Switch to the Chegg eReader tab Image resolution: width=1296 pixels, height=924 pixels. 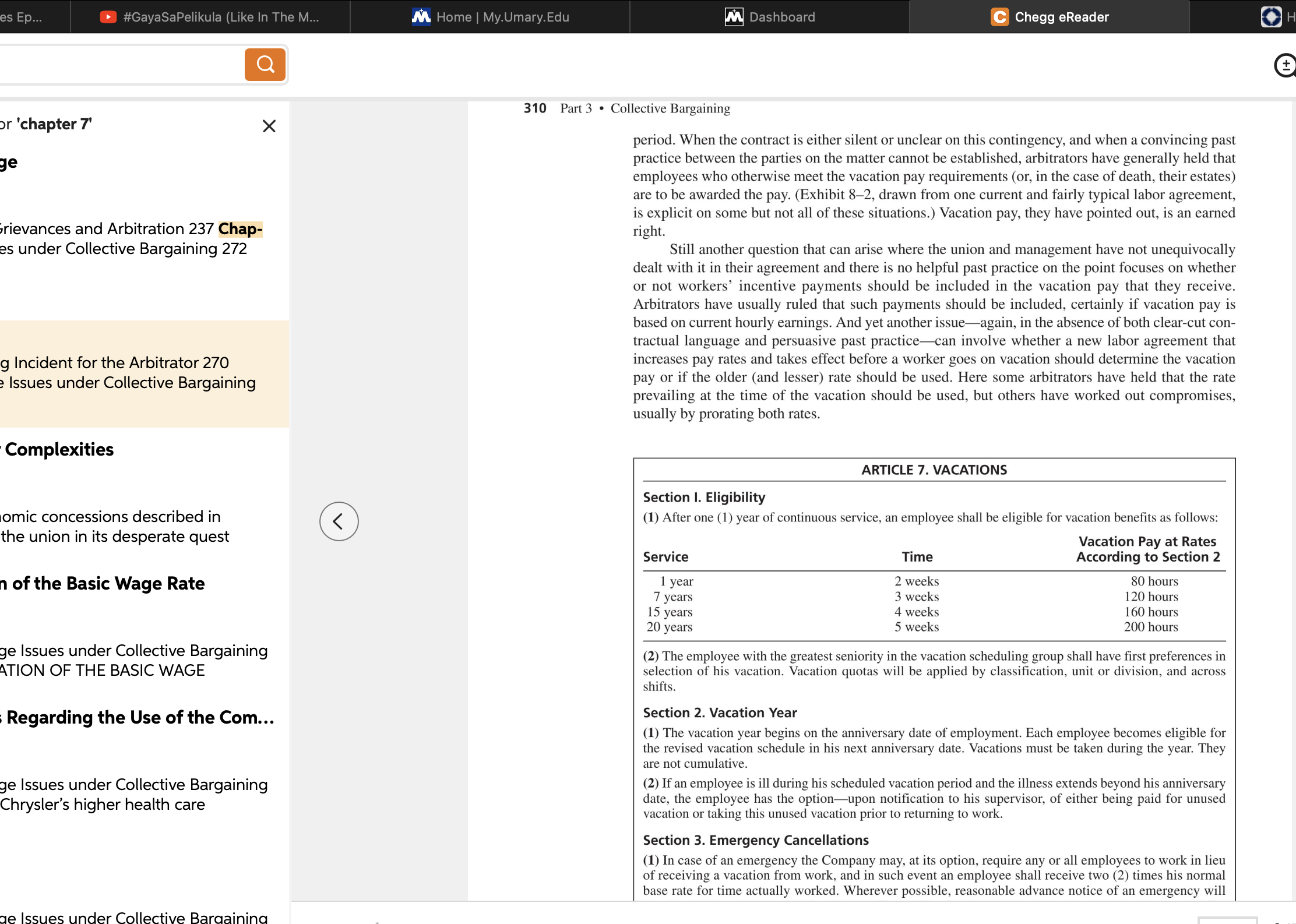[x=1049, y=17]
